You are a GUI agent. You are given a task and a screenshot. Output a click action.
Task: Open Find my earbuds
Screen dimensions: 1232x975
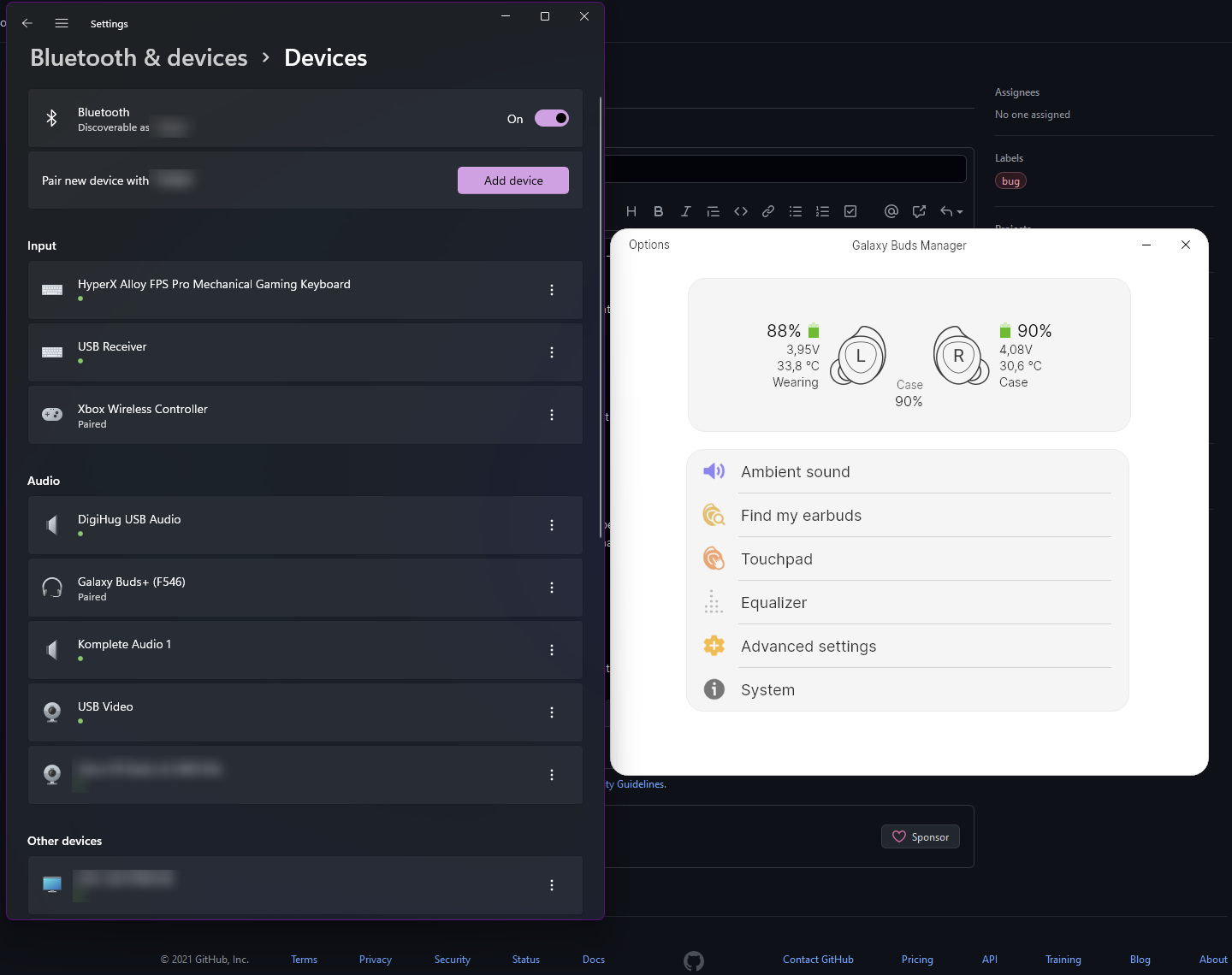[908, 515]
